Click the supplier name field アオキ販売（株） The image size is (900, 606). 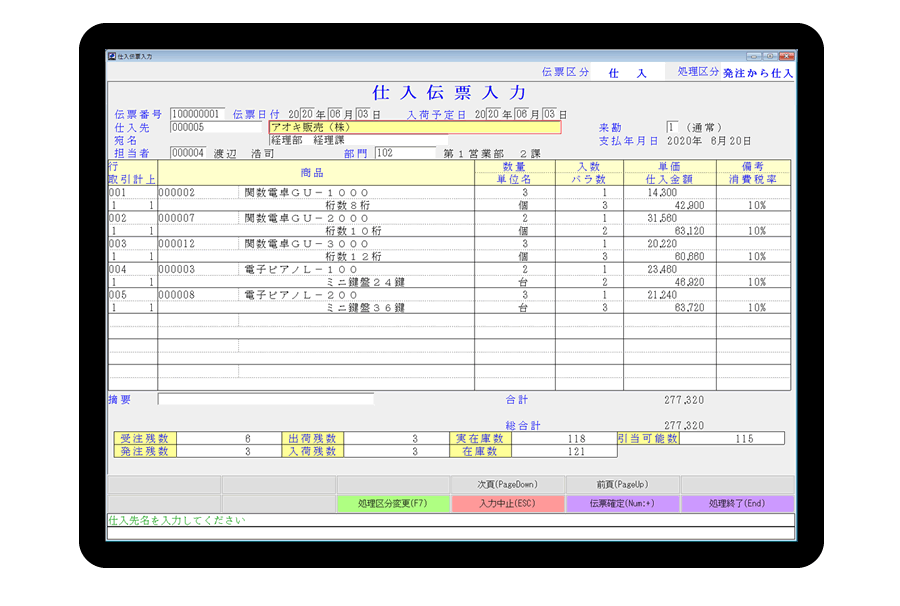point(414,128)
